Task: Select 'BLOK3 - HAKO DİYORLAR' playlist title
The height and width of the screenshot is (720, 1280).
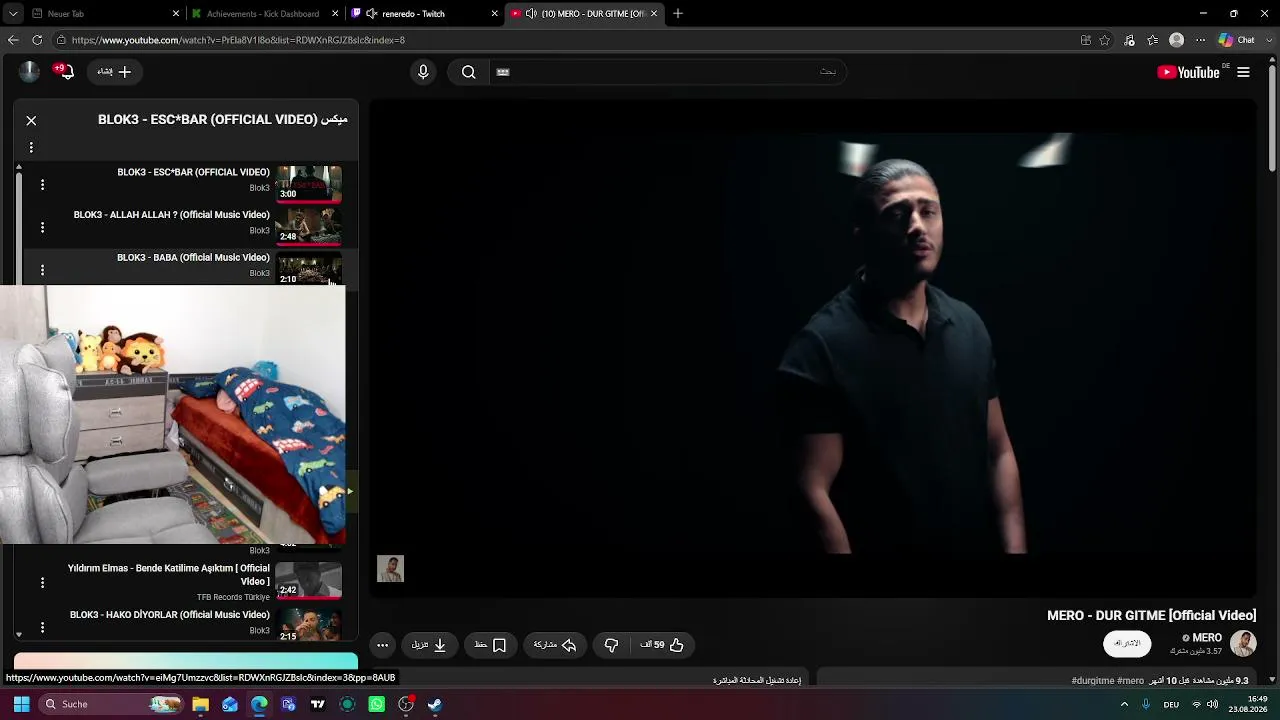Action: (x=170, y=615)
